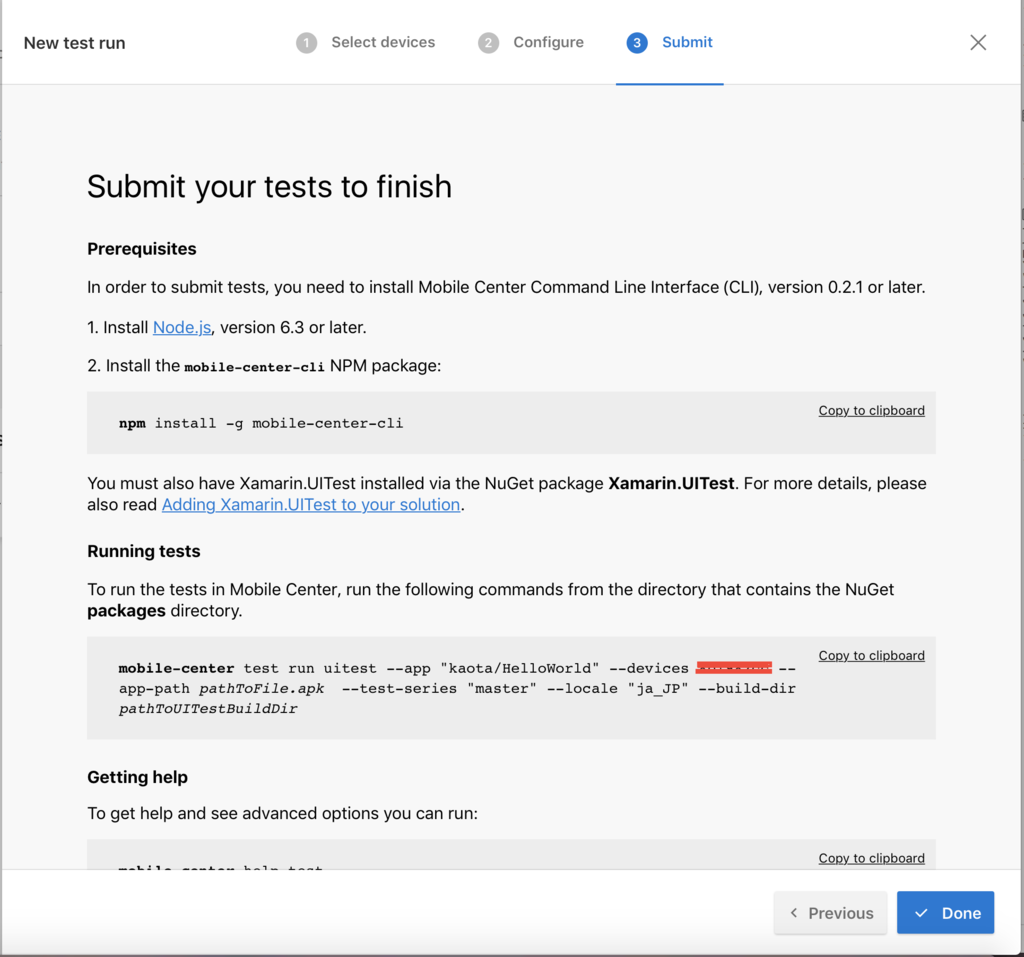
Task: Open Adding Xamarin.UITest to your solution link
Action: point(311,505)
